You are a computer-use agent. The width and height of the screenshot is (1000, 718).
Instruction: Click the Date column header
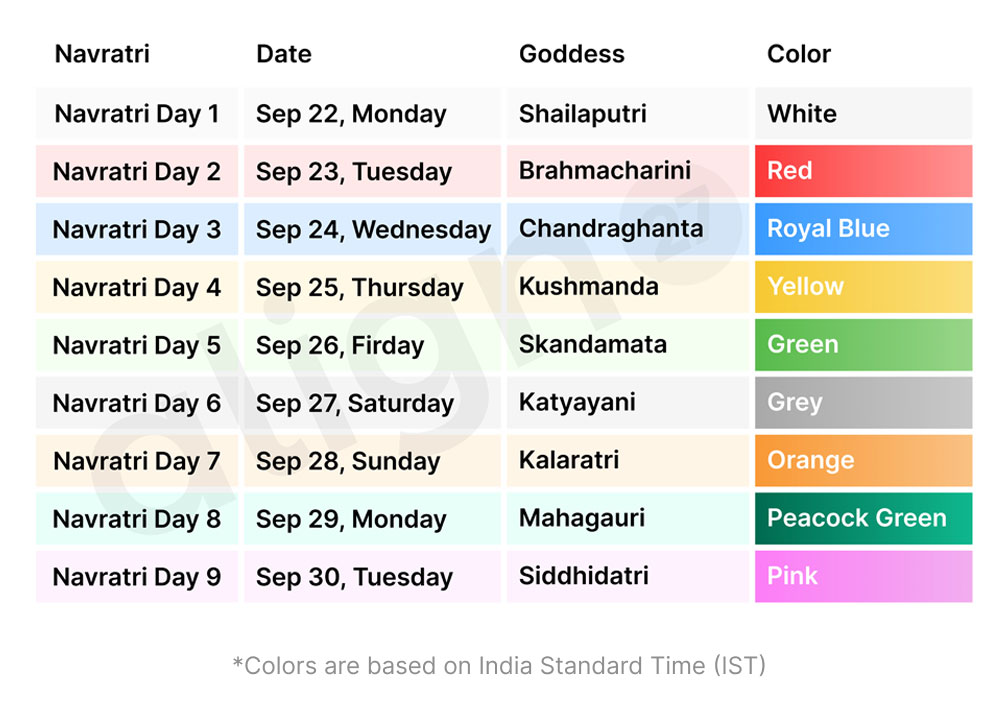(284, 54)
